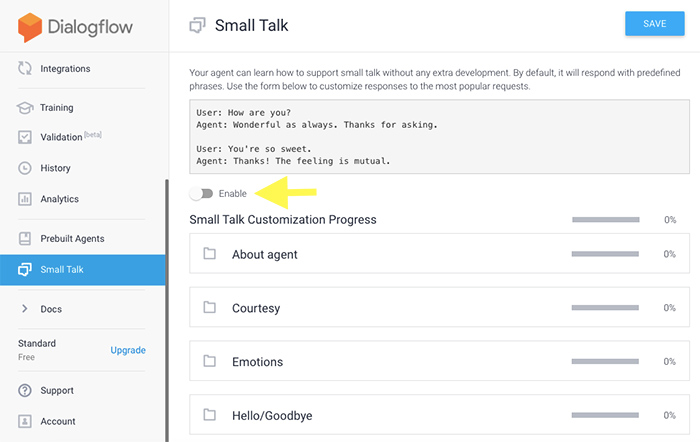
Task: Open Integrations via its circular arrows icon
Action: (x=25, y=68)
